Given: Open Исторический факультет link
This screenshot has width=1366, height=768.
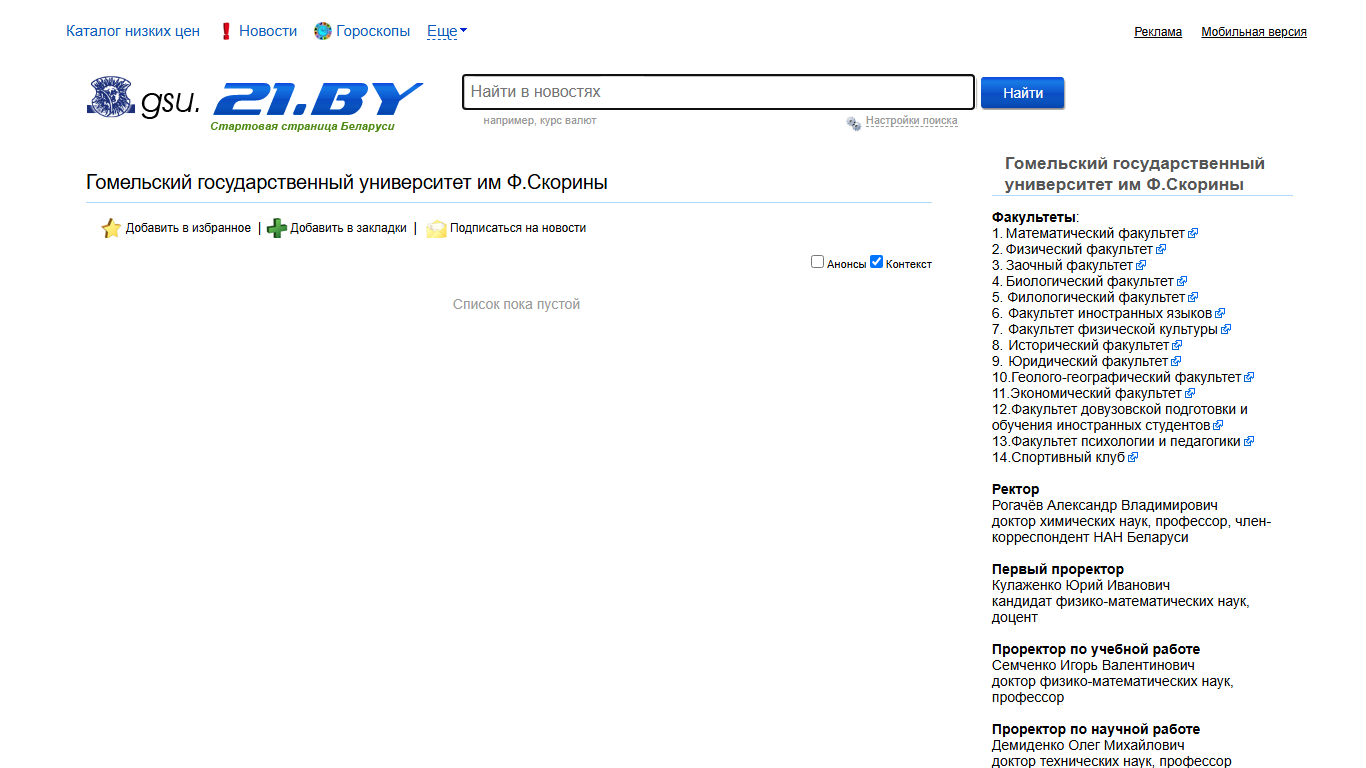Looking at the screenshot, I should [x=1088, y=345].
